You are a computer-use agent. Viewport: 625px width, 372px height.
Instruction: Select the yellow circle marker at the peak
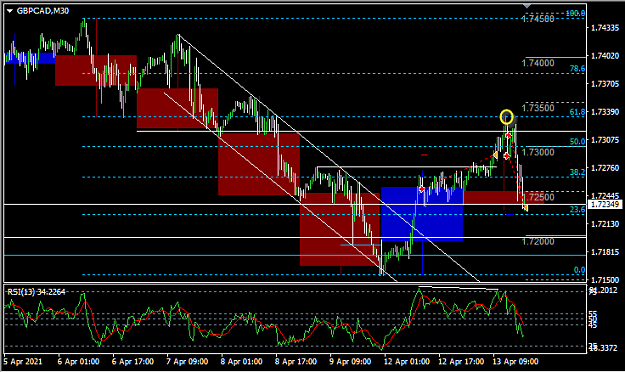507,117
